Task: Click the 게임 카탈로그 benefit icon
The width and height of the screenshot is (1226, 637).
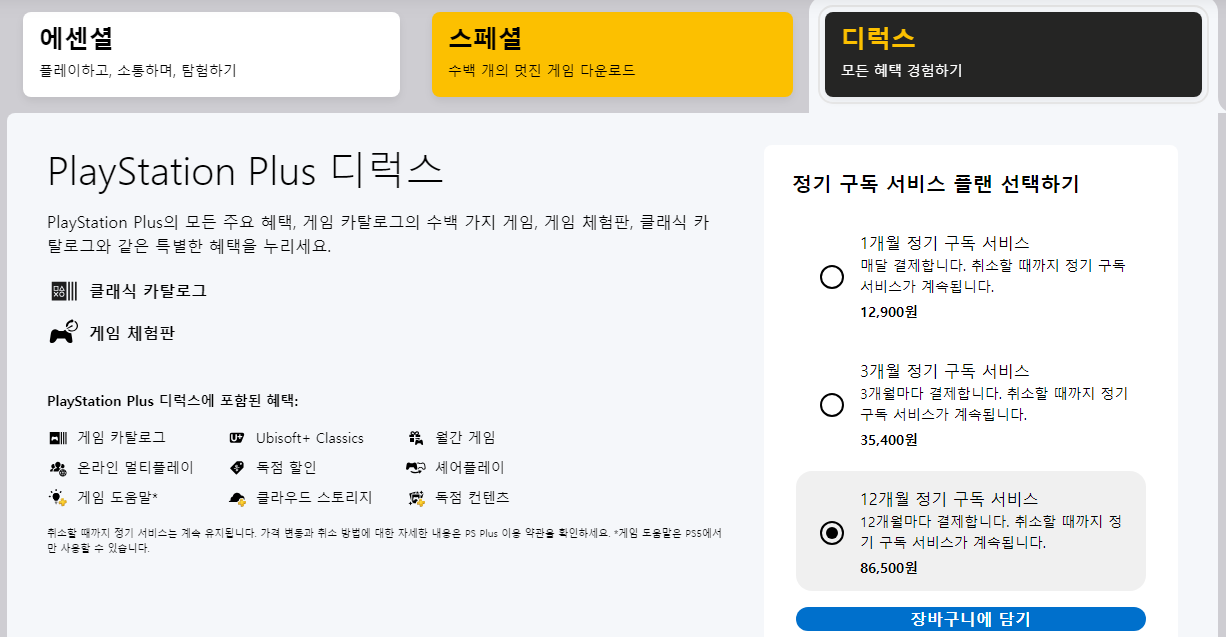Action: 56,438
